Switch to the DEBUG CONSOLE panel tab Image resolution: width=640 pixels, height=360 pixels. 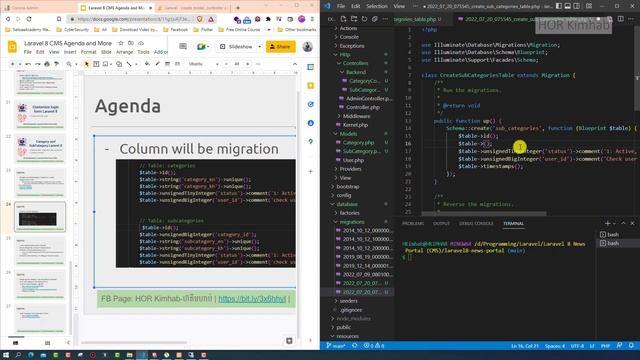[476, 224]
